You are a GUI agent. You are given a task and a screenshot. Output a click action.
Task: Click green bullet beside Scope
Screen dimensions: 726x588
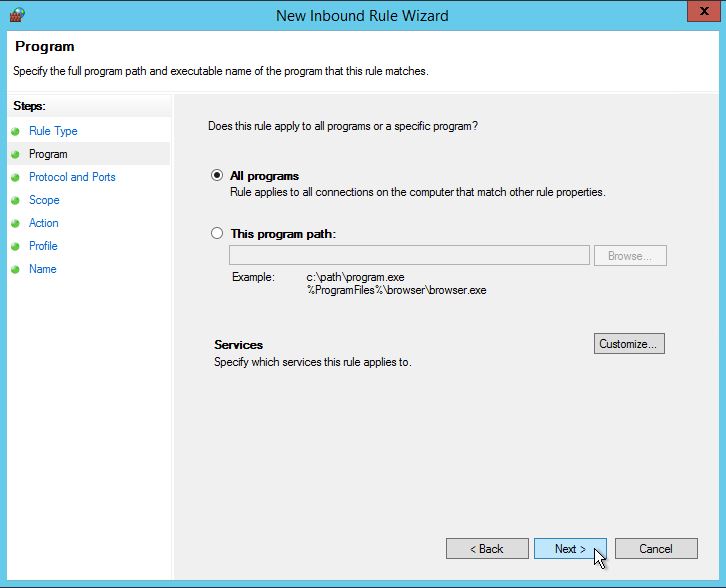point(15,200)
